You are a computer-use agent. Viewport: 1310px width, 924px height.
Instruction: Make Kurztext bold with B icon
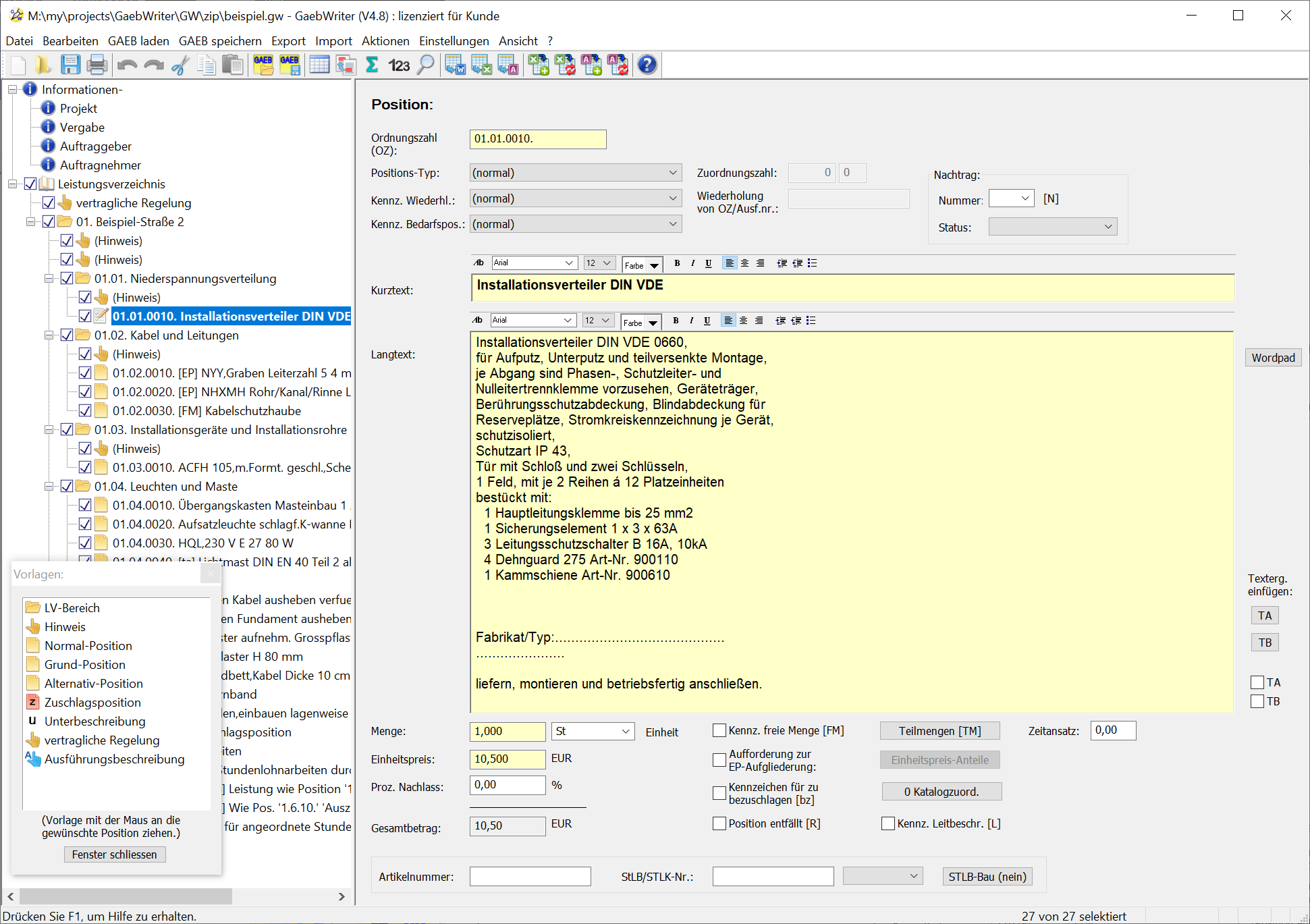pos(677,263)
